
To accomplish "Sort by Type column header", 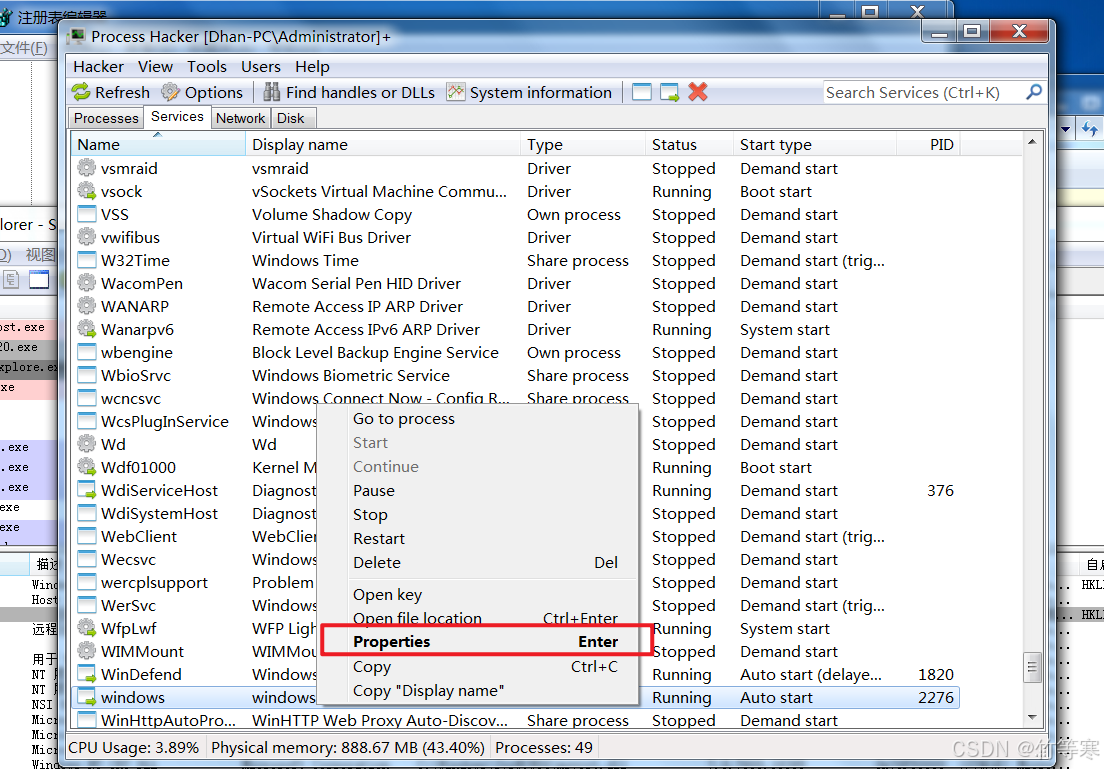I will [583, 145].
